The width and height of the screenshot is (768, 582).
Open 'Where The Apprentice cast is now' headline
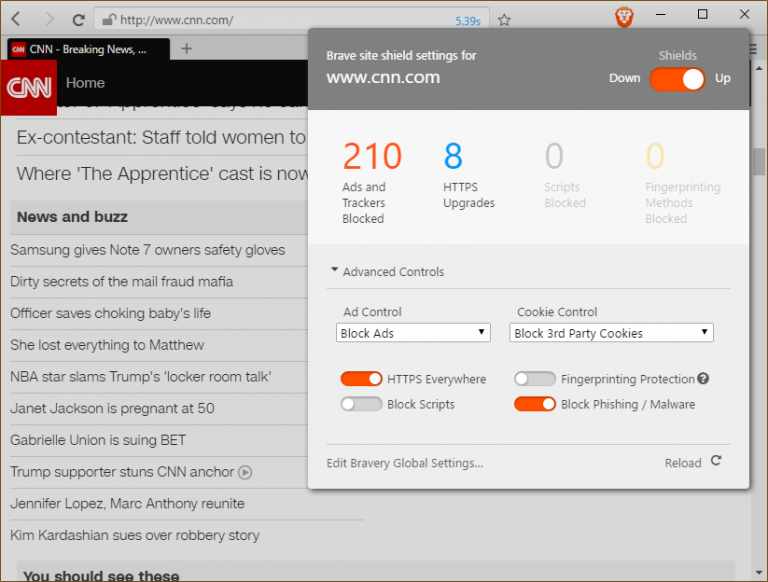162,174
